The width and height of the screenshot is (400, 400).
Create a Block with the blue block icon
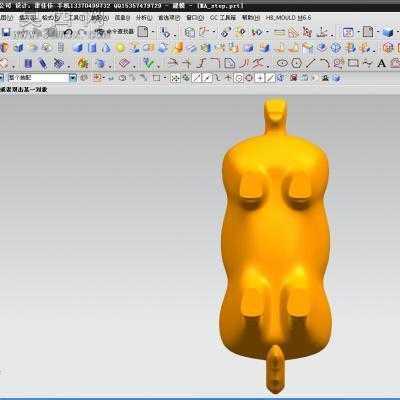(77, 48)
